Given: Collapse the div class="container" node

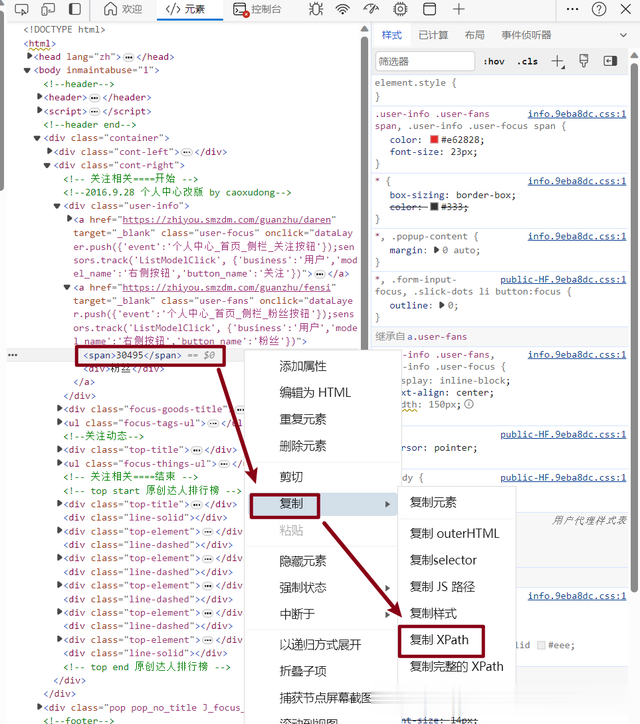Looking at the screenshot, I should click(37, 138).
